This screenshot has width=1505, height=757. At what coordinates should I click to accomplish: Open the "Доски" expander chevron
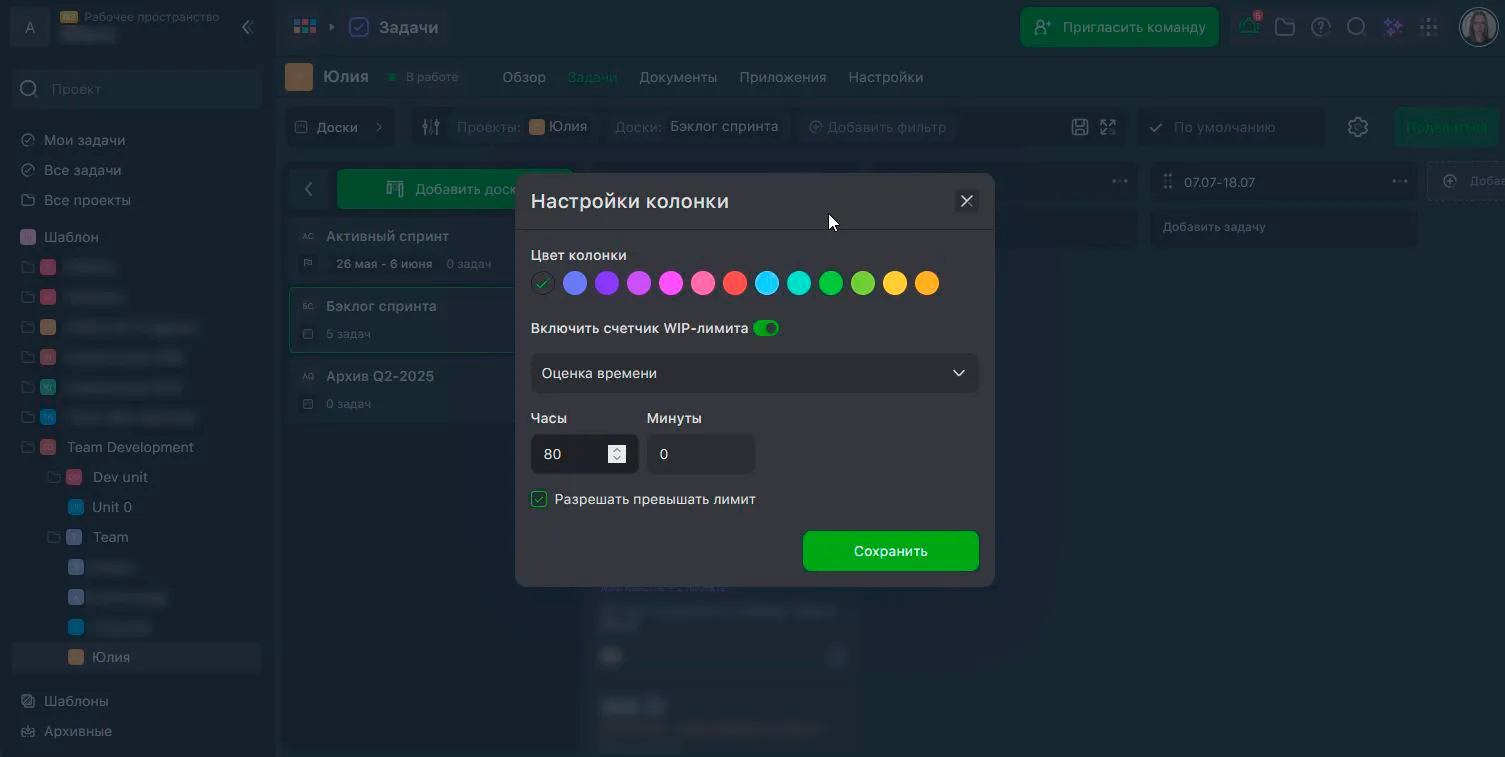[x=379, y=127]
